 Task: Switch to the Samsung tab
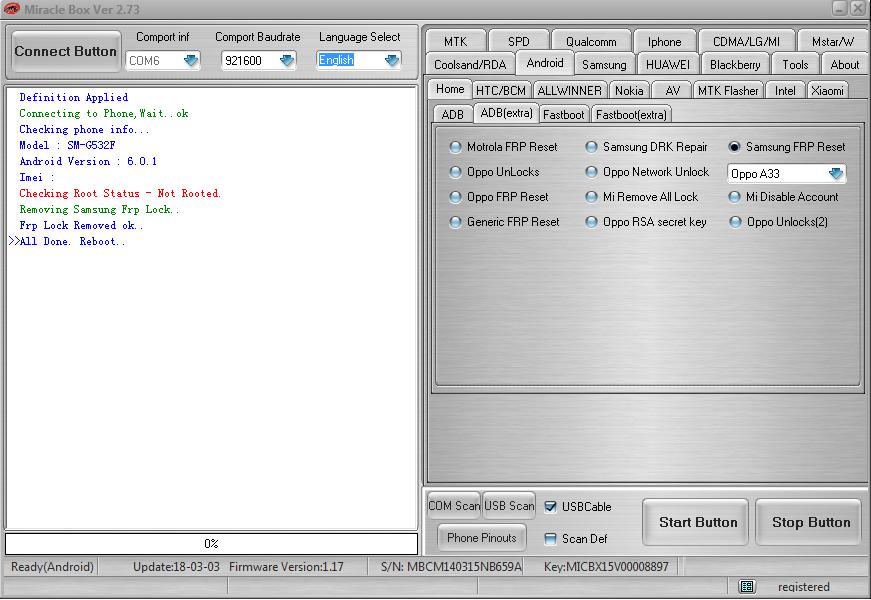[x=604, y=64]
